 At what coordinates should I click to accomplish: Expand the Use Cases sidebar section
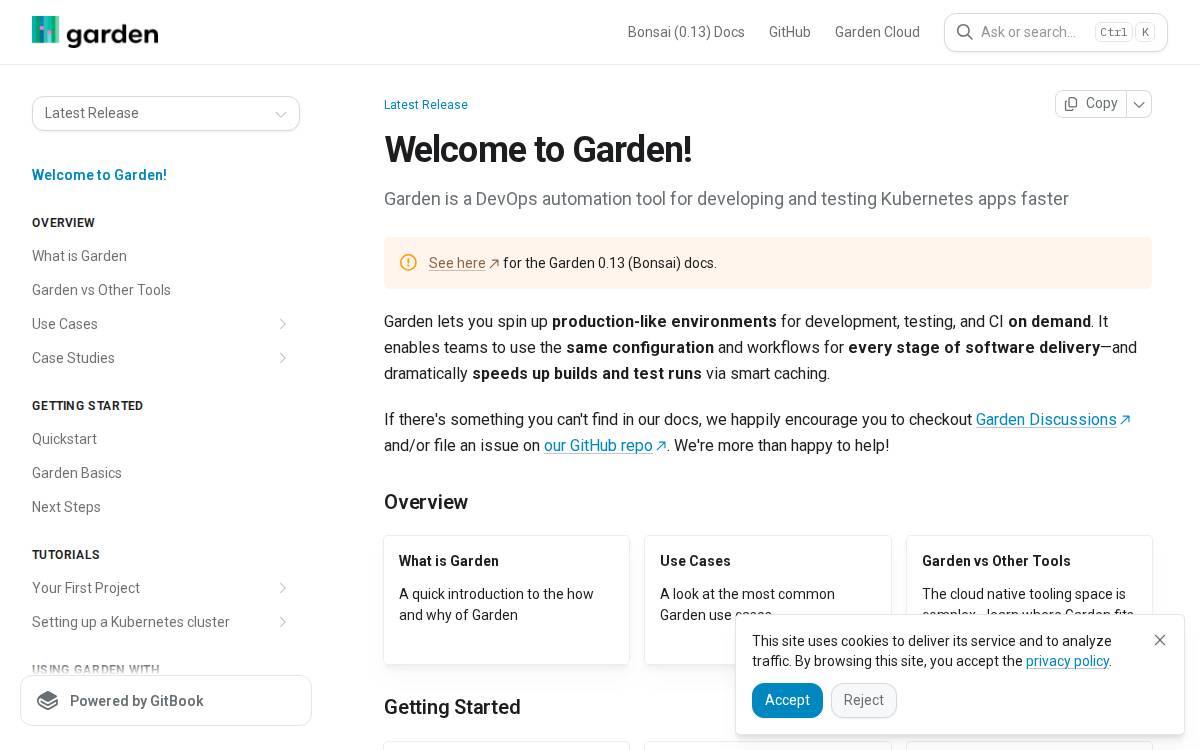pos(283,324)
